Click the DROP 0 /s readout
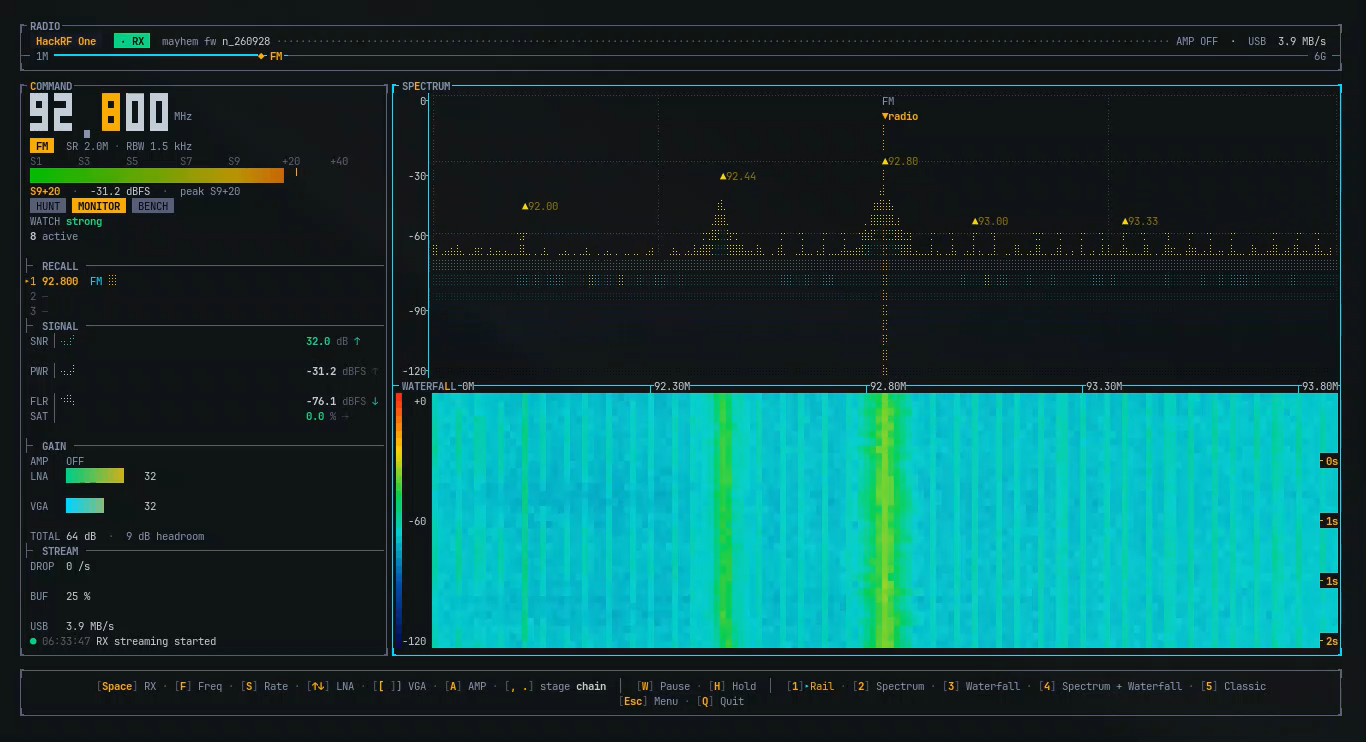Image resolution: width=1366 pixels, height=742 pixels. pos(60,566)
